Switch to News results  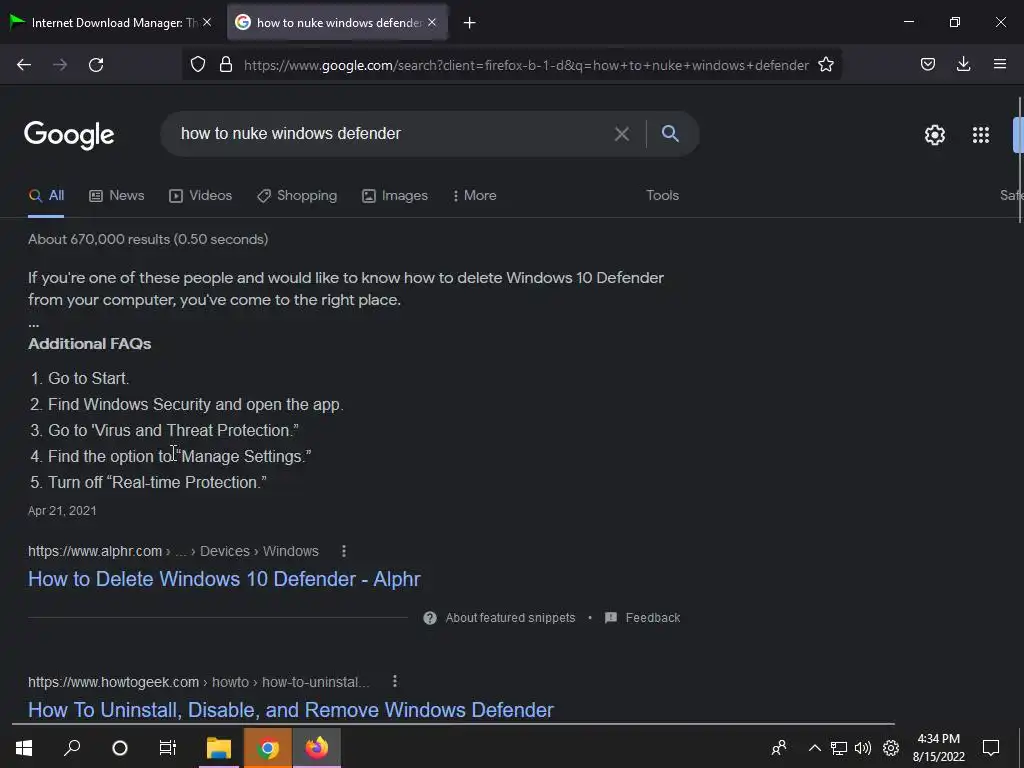pos(117,195)
